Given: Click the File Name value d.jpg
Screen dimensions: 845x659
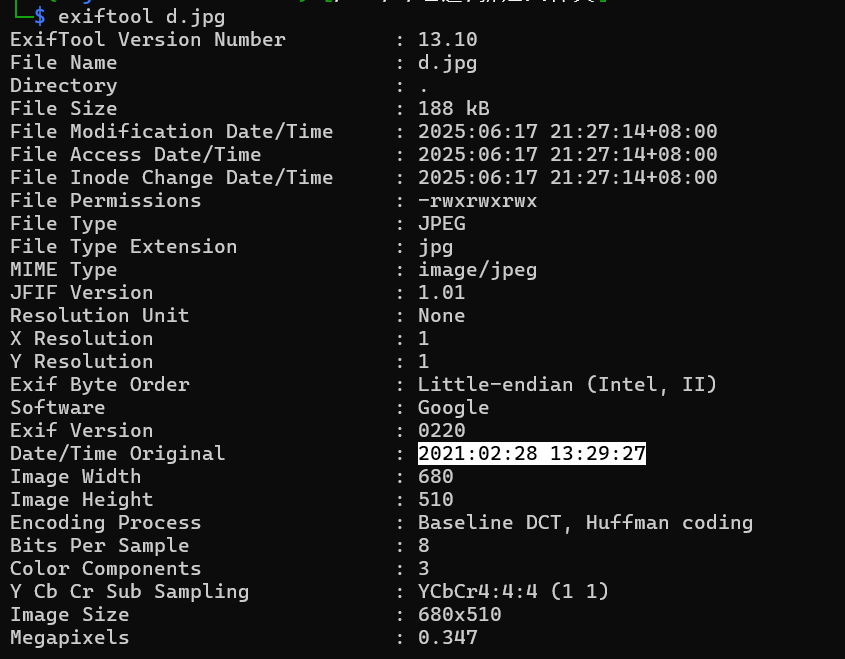Looking at the screenshot, I should 447,63.
